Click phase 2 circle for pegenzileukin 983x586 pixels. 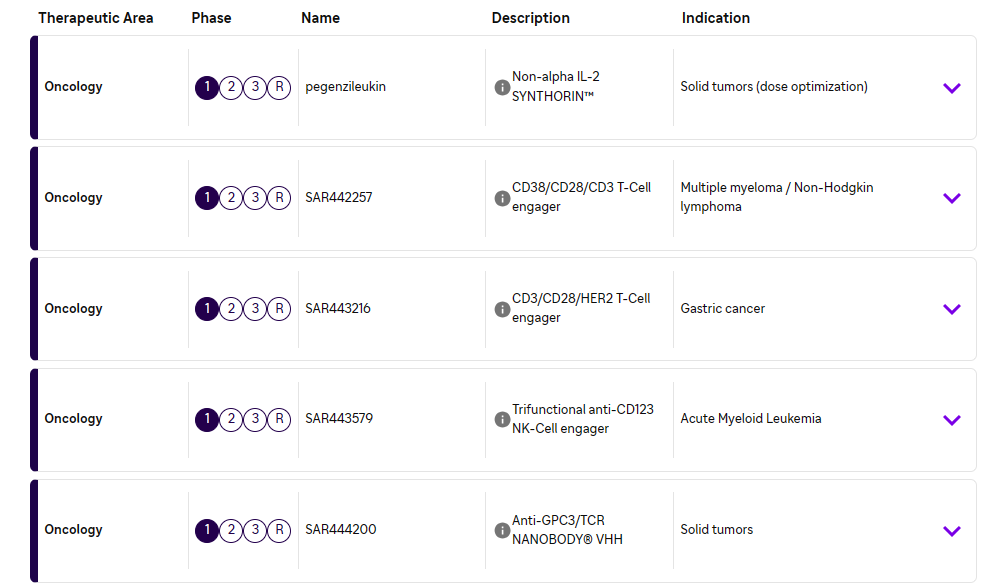[231, 87]
